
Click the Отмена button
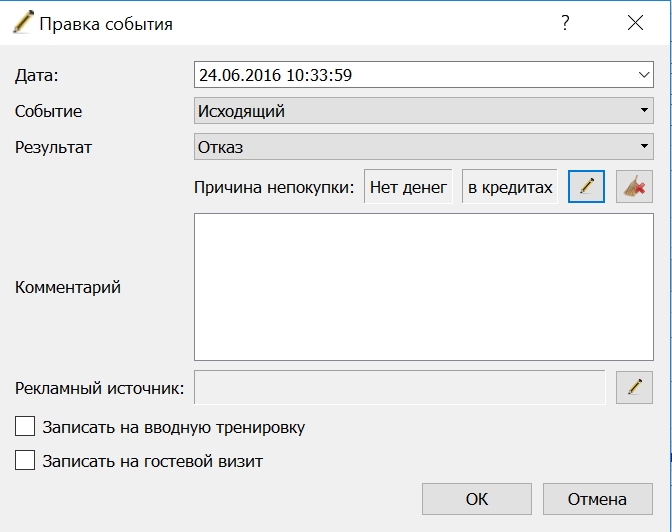[x=597, y=499]
